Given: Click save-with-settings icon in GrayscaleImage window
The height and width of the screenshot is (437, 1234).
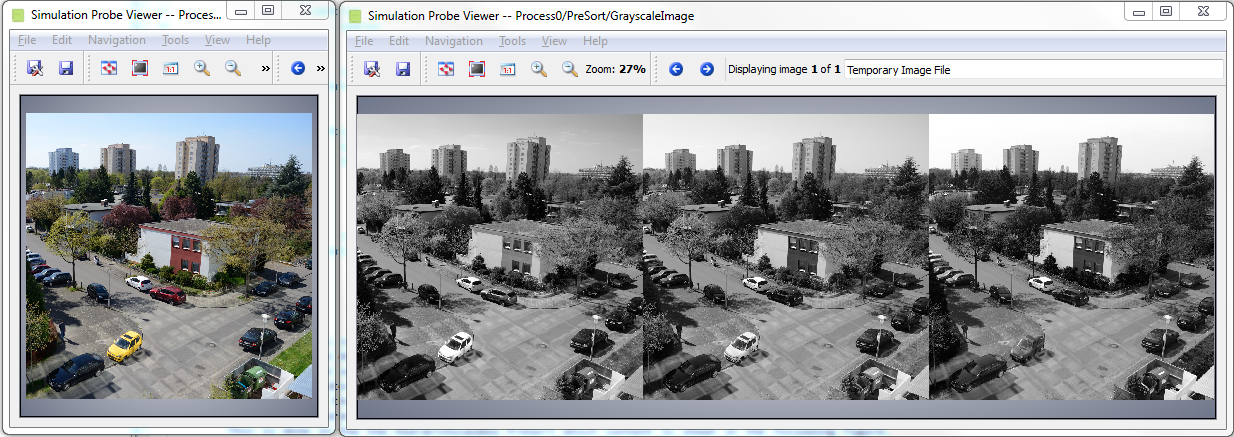Looking at the screenshot, I should 371,69.
